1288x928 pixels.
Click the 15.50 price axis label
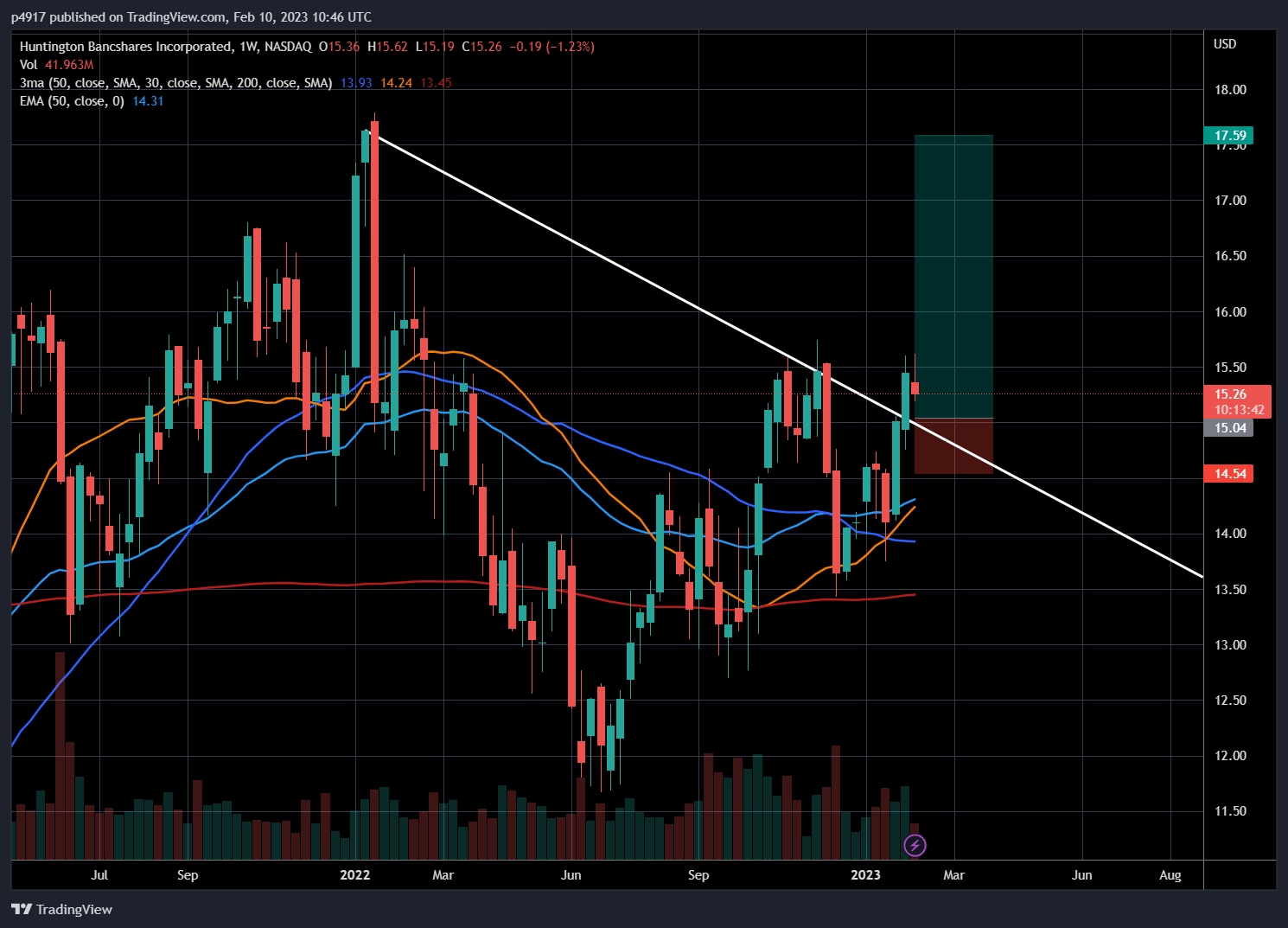click(x=1230, y=368)
